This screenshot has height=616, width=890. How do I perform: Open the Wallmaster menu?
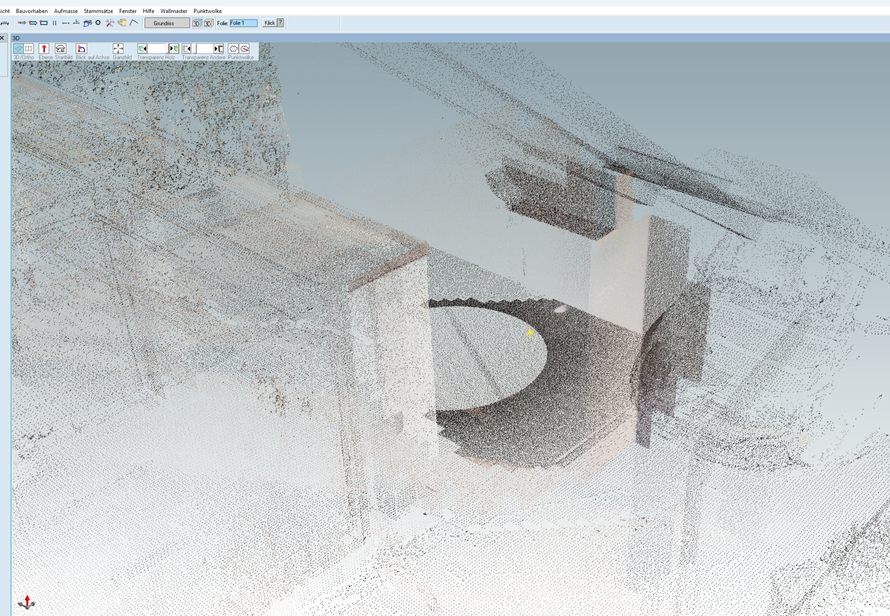[174, 11]
